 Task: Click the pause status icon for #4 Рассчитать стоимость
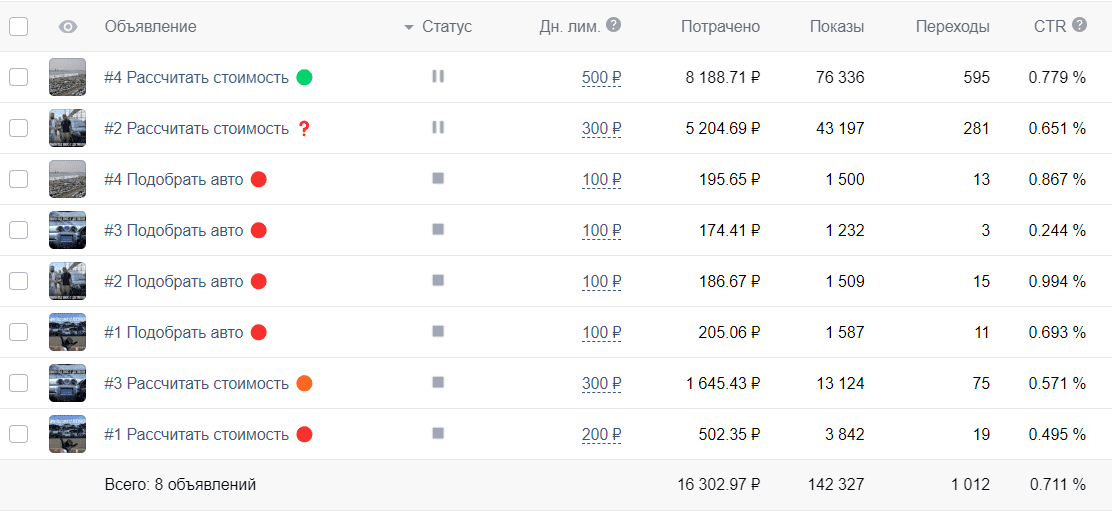pyautogui.click(x=438, y=77)
